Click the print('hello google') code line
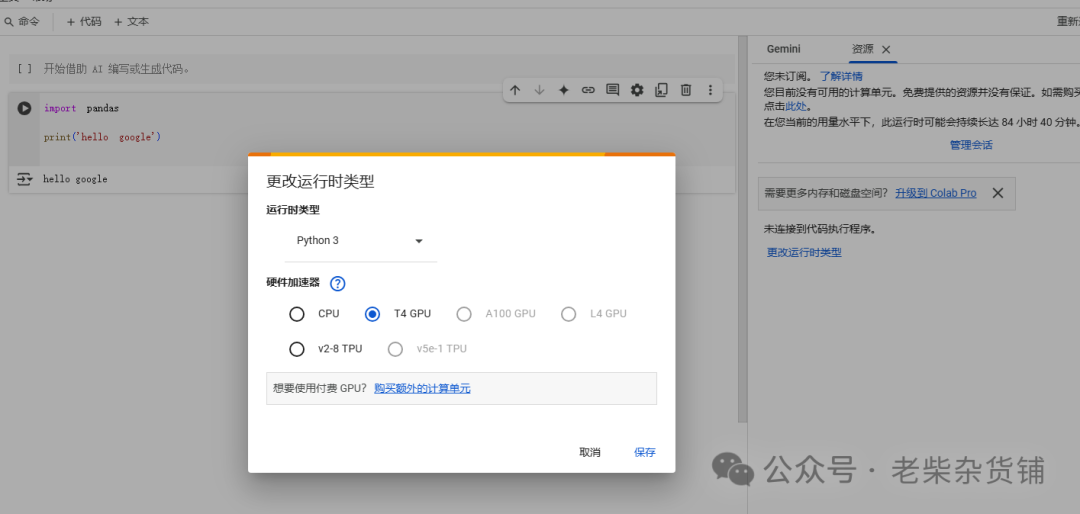The height and width of the screenshot is (514, 1080). (x=102, y=137)
